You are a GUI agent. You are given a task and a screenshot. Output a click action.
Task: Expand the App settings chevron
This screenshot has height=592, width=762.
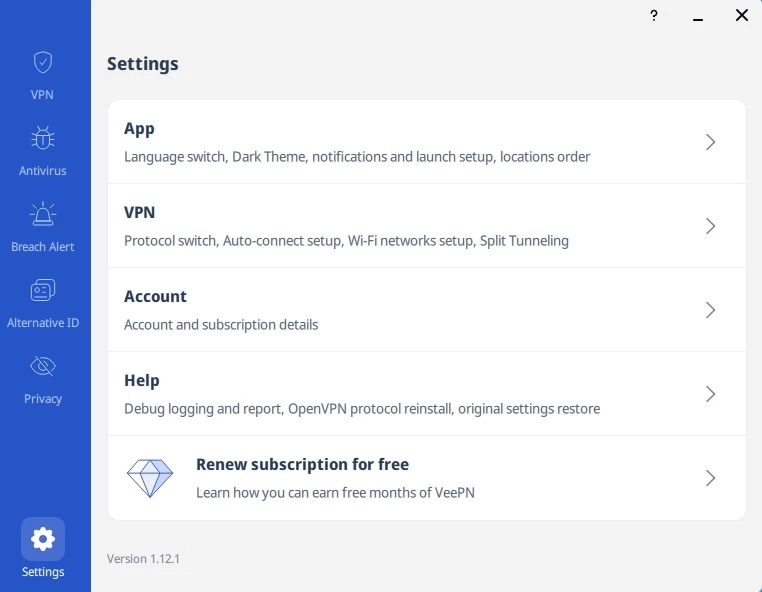pyautogui.click(x=711, y=142)
